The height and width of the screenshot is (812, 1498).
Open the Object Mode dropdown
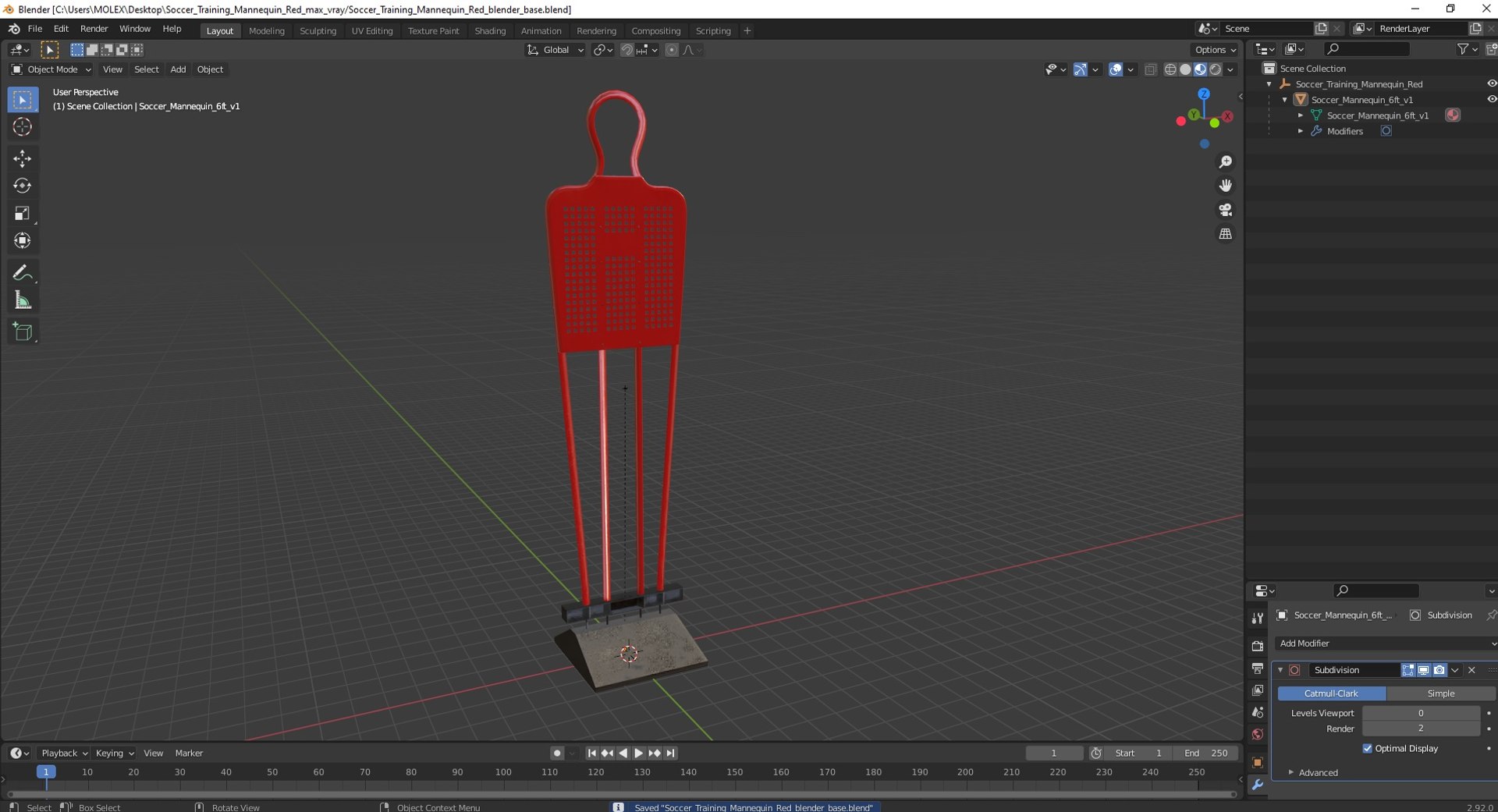click(51, 69)
